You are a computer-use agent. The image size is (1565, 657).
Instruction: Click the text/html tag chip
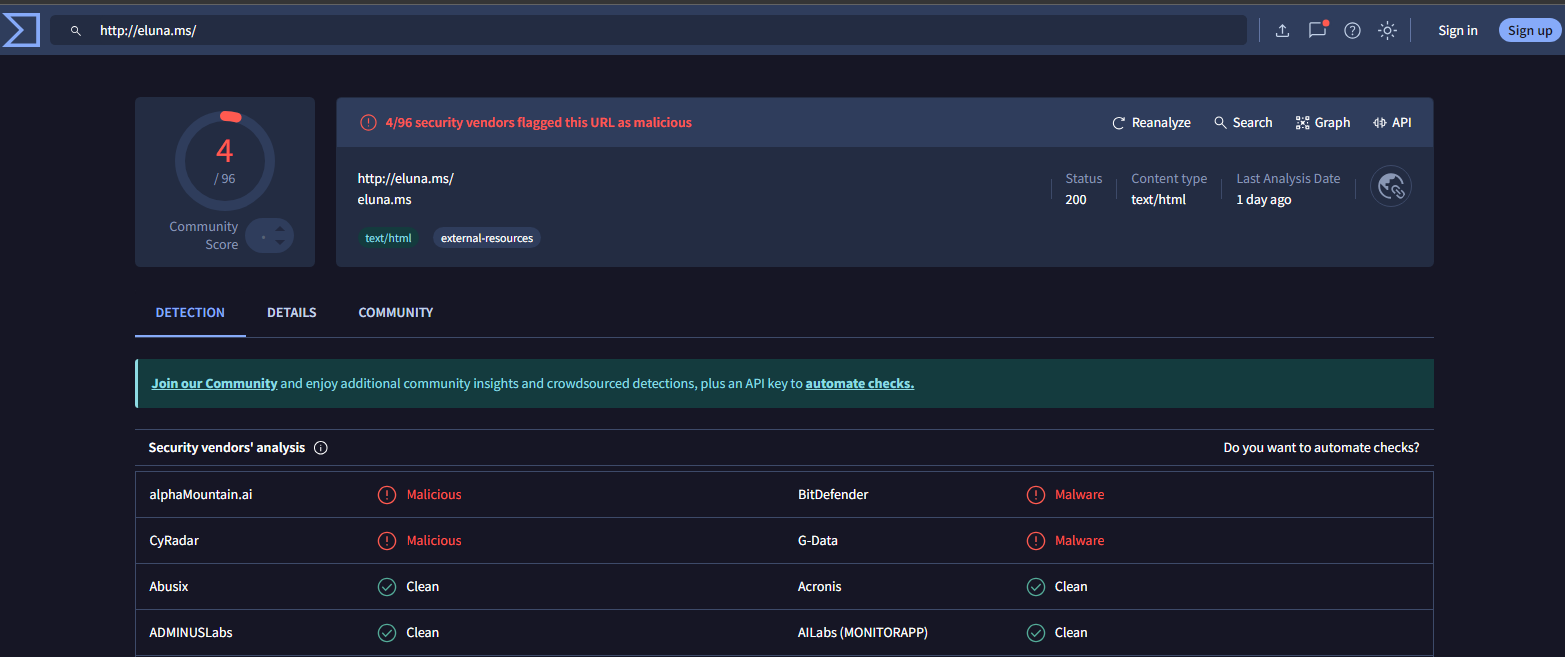[388, 238]
